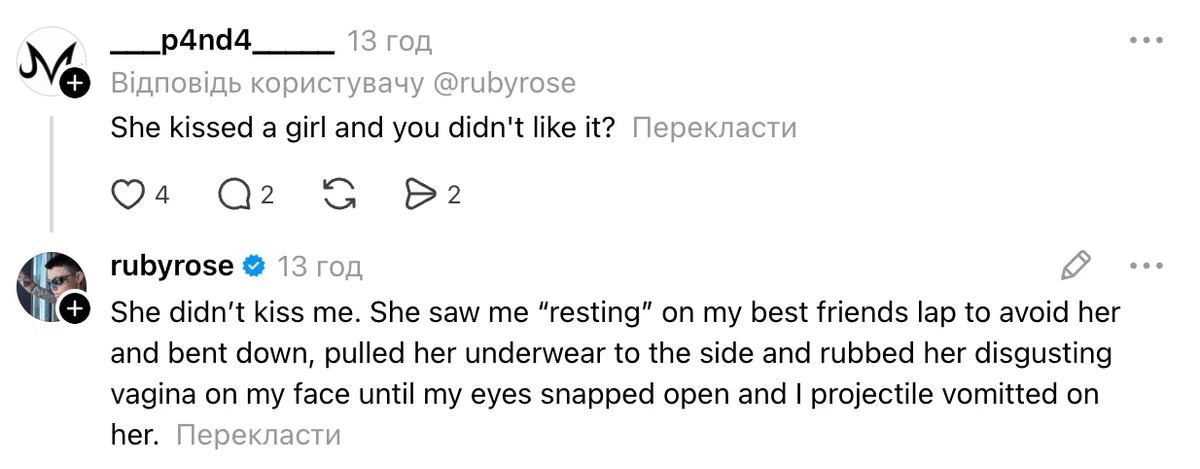Translate rubyrose's reply with Перекласти
The width and height of the screenshot is (1200, 469).
click(258, 435)
